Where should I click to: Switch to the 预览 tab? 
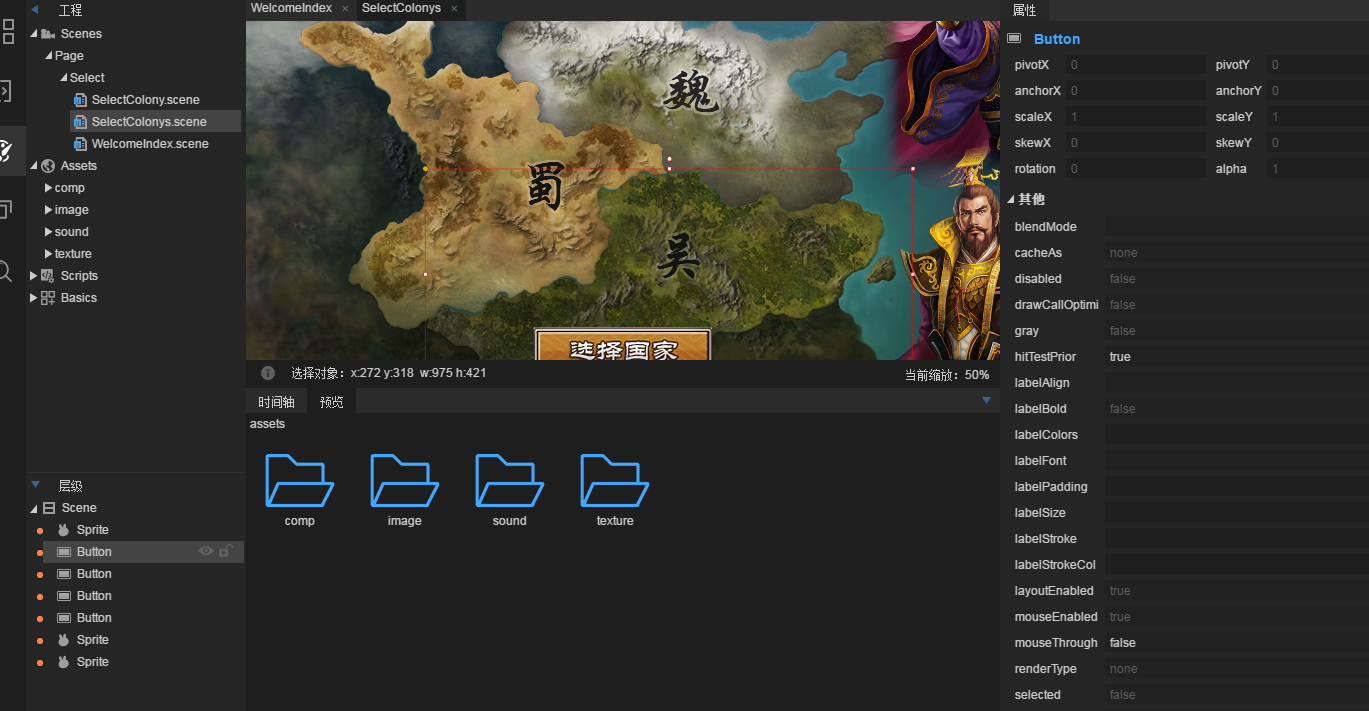331,402
